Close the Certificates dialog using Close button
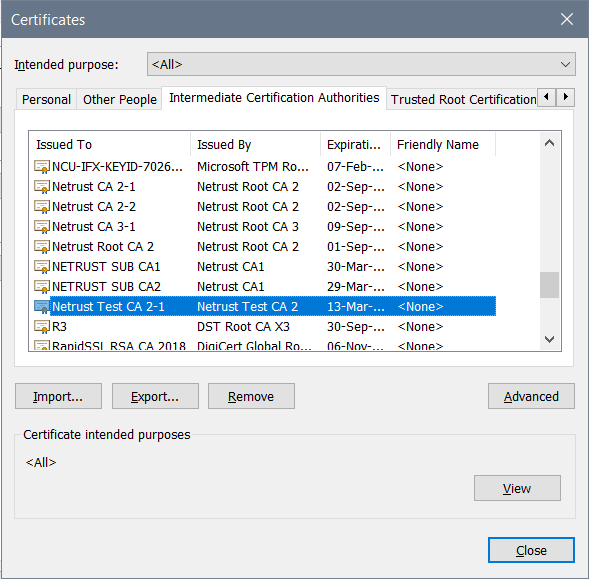This screenshot has width=589, height=579. (x=531, y=550)
